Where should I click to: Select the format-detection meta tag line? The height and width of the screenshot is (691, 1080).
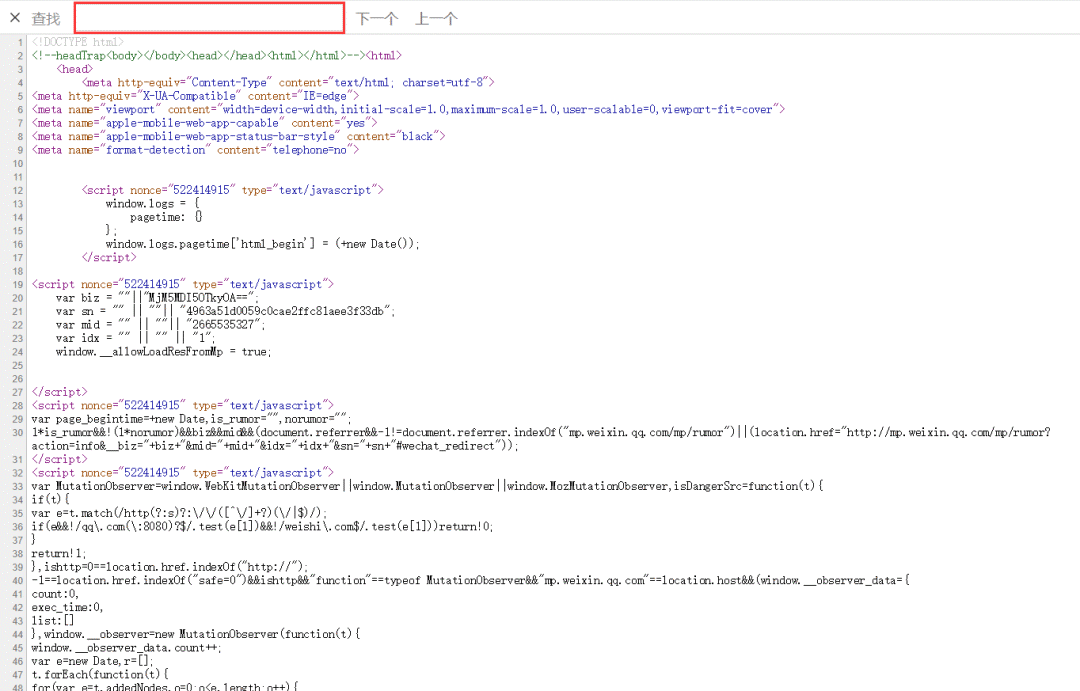point(195,149)
